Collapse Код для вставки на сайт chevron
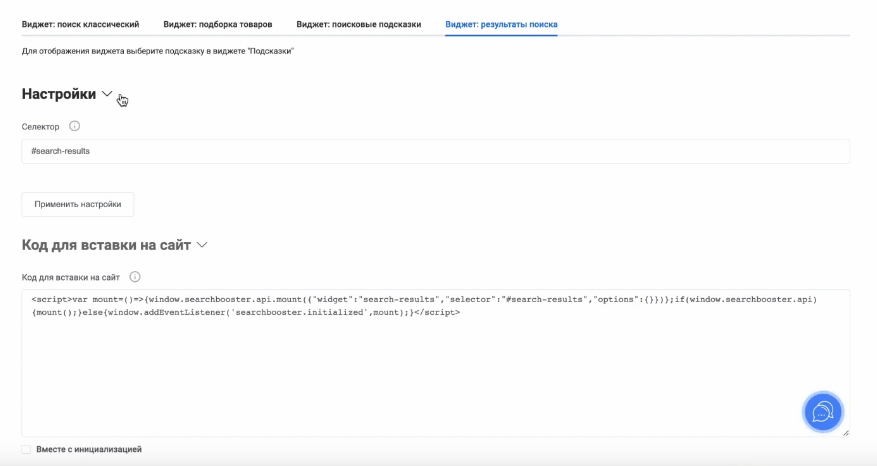This screenshot has height=466, width=877. coord(202,244)
